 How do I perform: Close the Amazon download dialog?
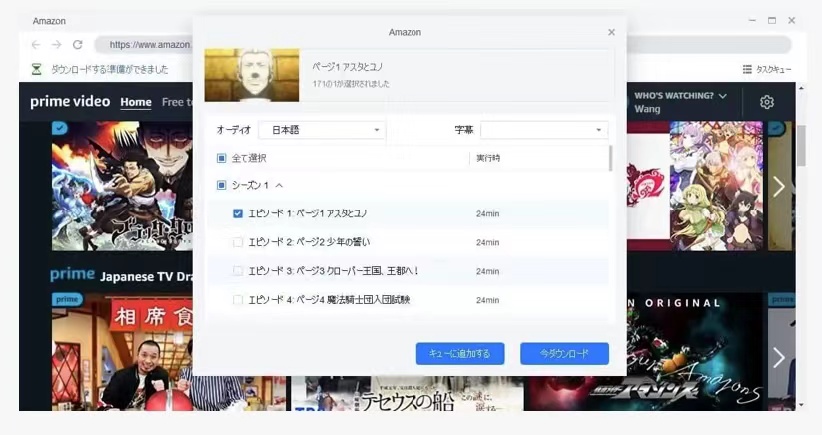tap(611, 32)
